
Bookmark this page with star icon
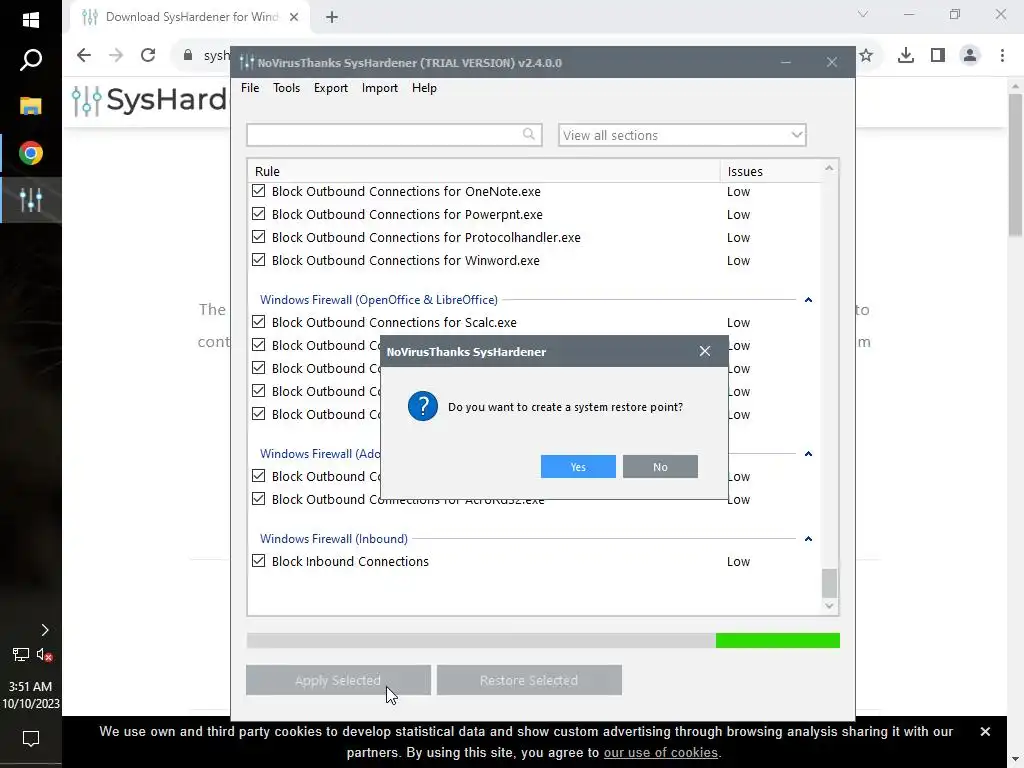click(x=866, y=55)
